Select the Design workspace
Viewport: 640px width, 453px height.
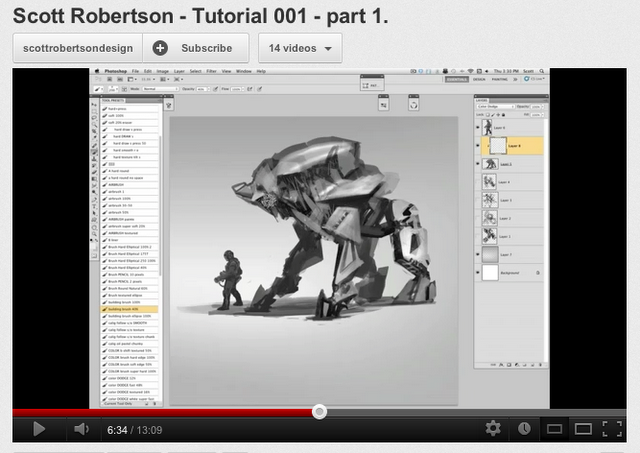pyautogui.click(x=479, y=79)
